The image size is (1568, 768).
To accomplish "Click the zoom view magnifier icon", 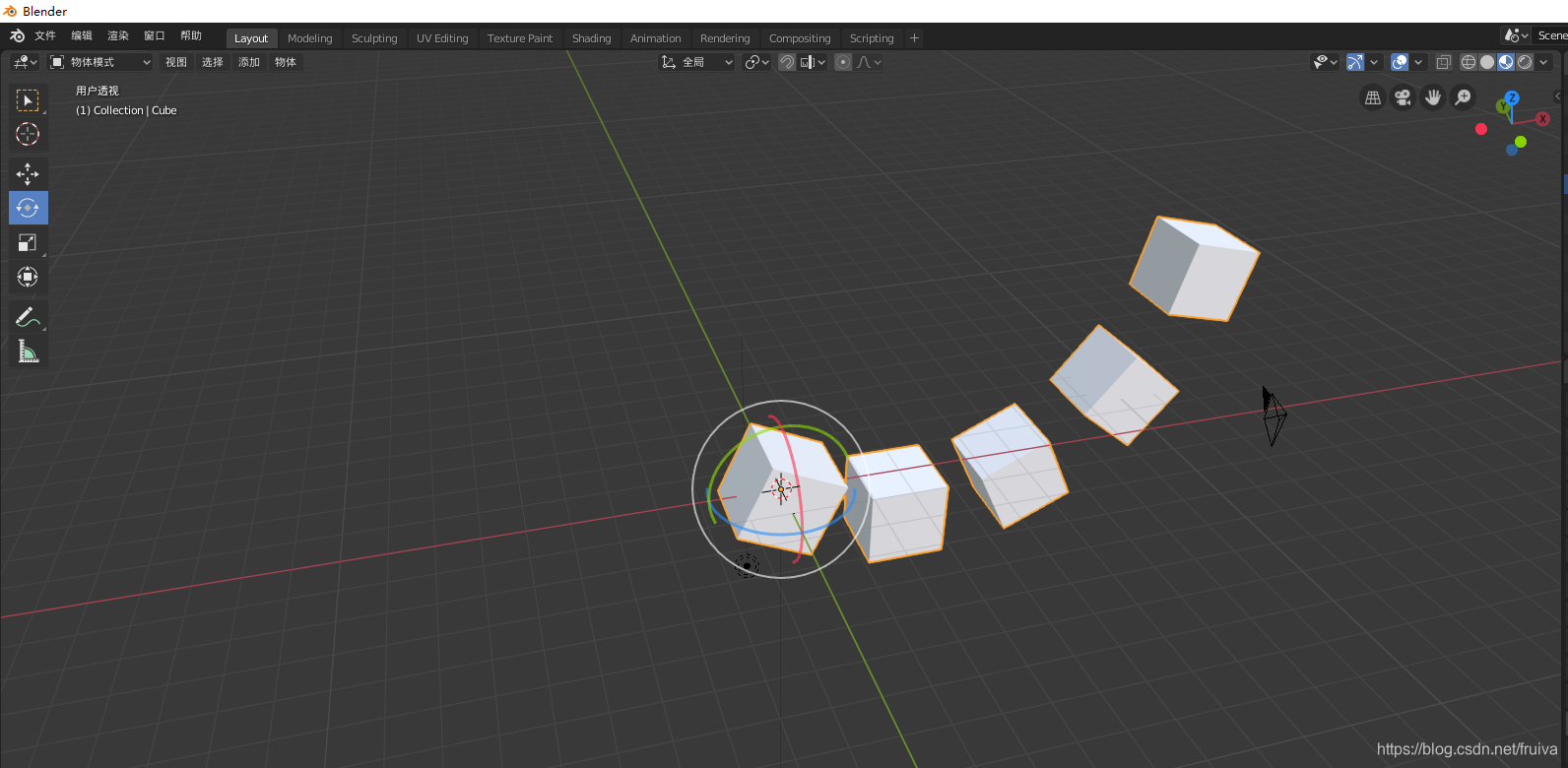I will point(1464,97).
